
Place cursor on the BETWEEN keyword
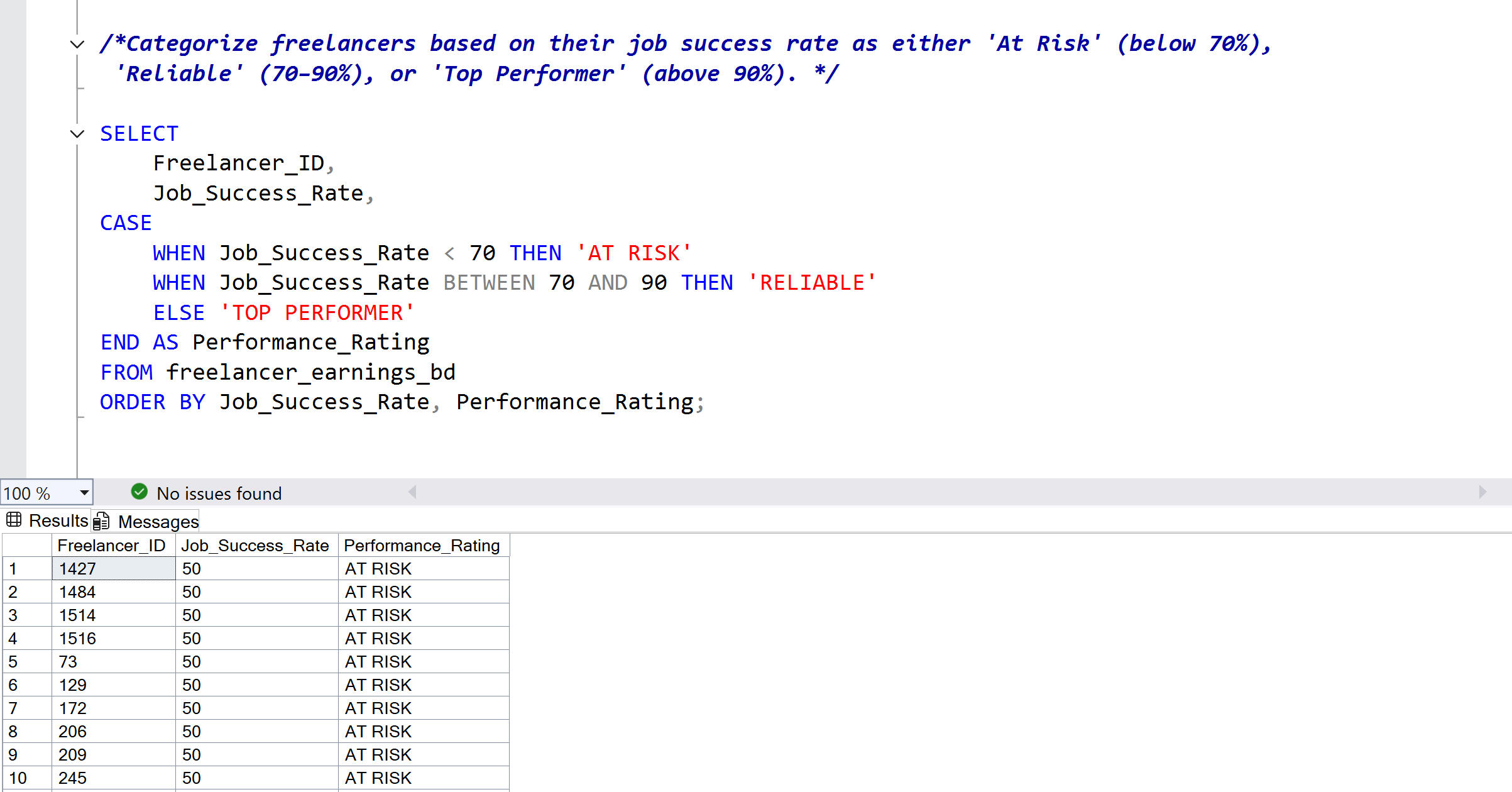pyautogui.click(x=489, y=283)
